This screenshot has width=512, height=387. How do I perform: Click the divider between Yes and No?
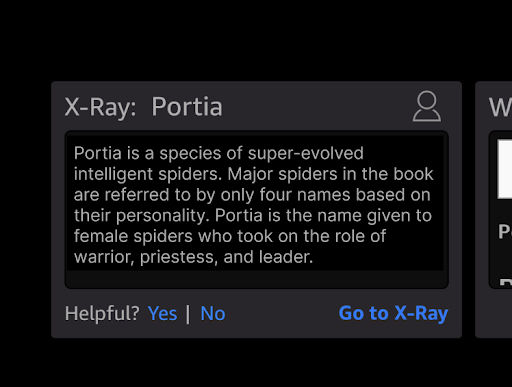coord(188,314)
